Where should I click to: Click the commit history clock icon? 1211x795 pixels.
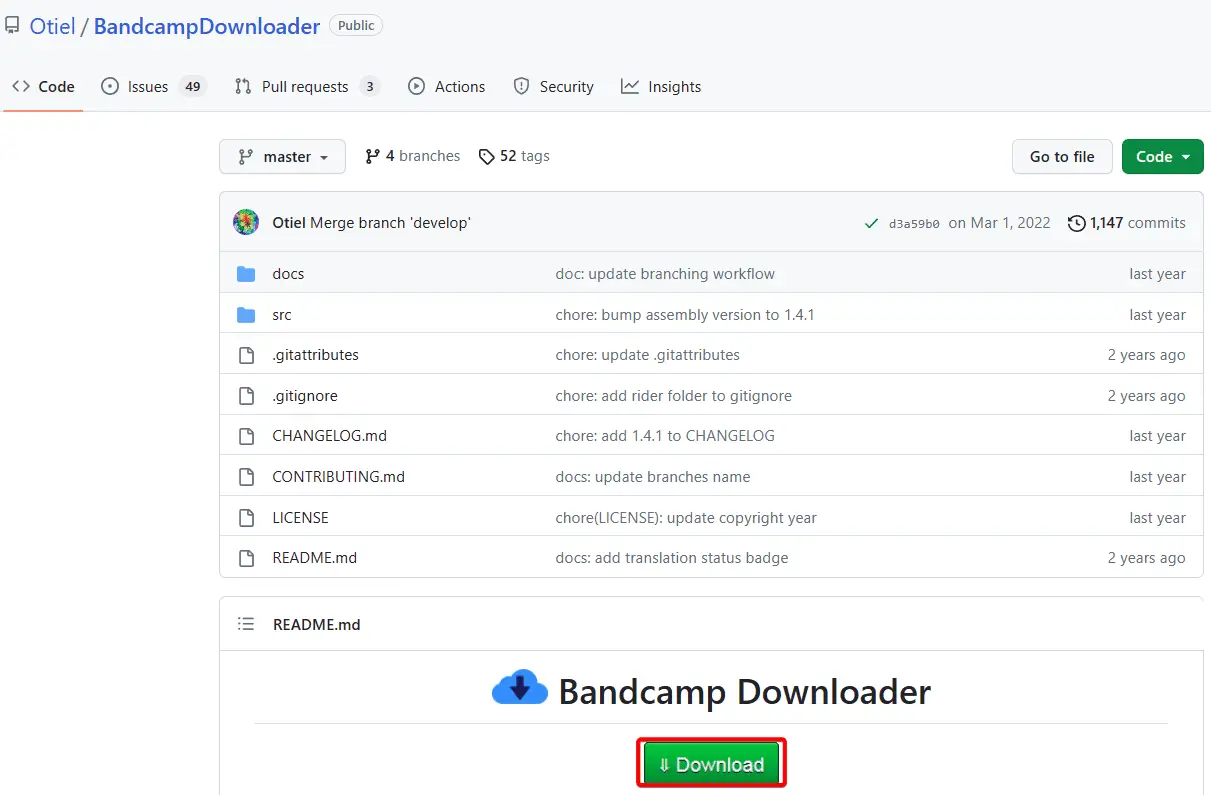[x=1076, y=223]
